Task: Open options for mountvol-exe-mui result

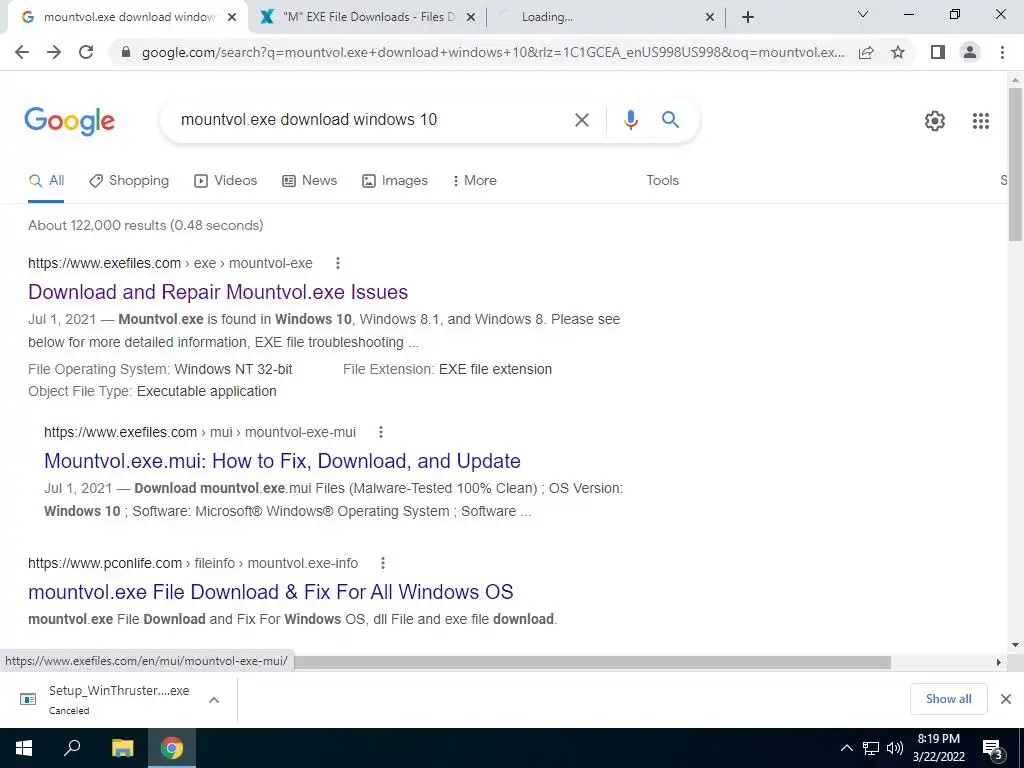Action: pyautogui.click(x=381, y=432)
